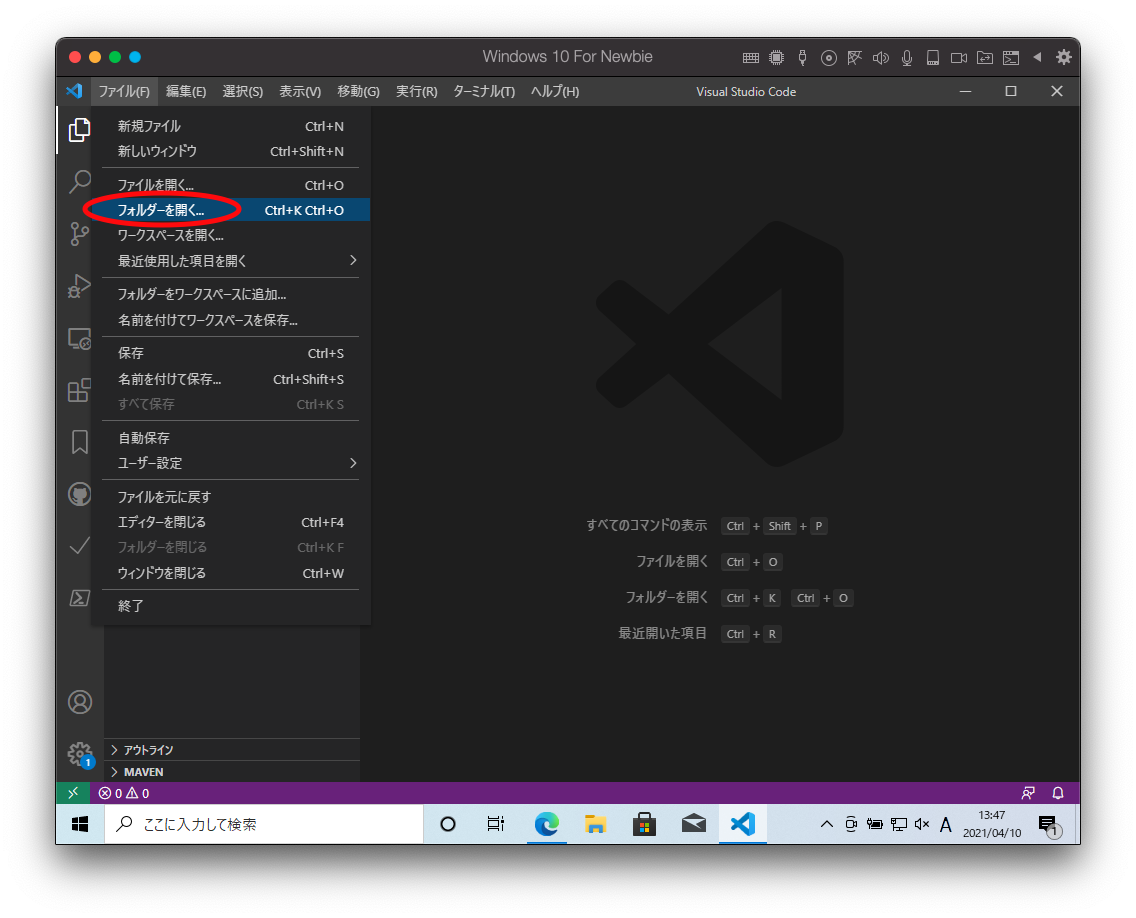
Task: Choose ウィンドウを閉じる menu item
Action: click(230, 573)
